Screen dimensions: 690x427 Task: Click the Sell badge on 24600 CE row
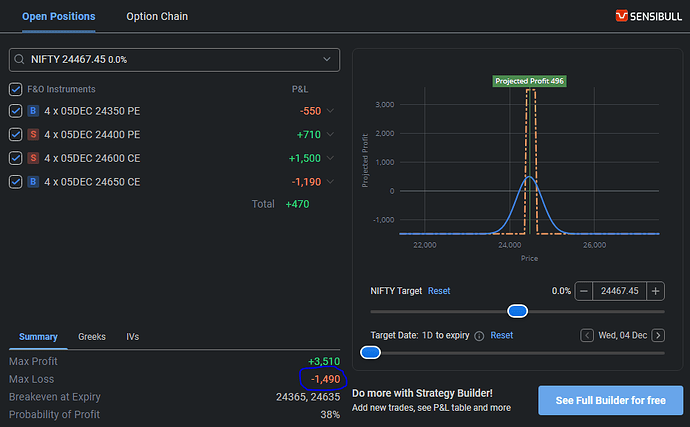click(33, 158)
